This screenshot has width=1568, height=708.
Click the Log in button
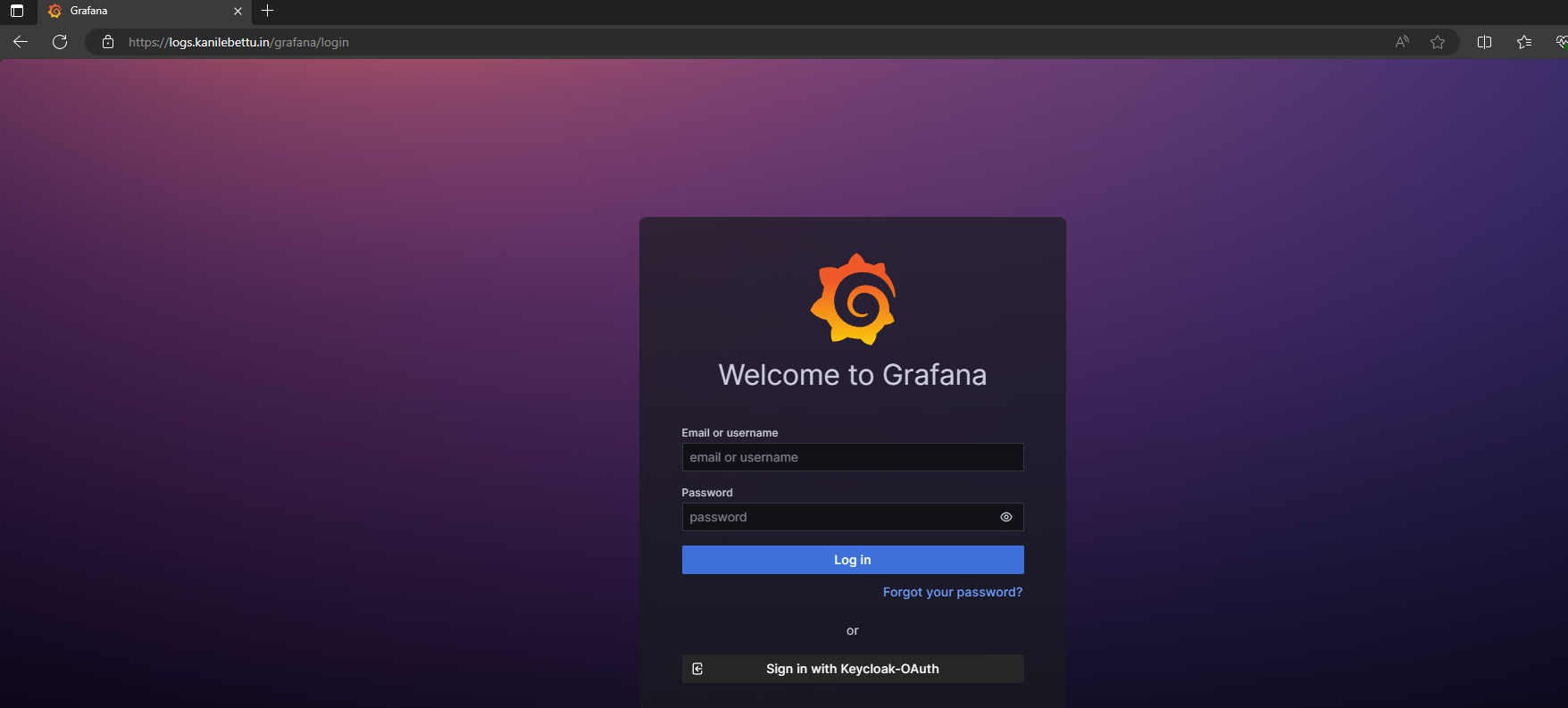click(x=853, y=560)
